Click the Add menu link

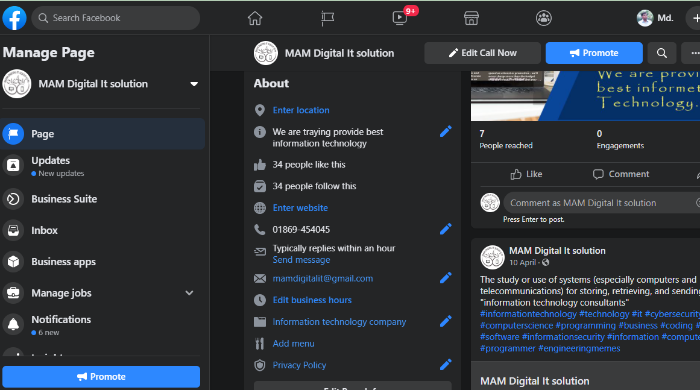pyautogui.click(x=293, y=344)
